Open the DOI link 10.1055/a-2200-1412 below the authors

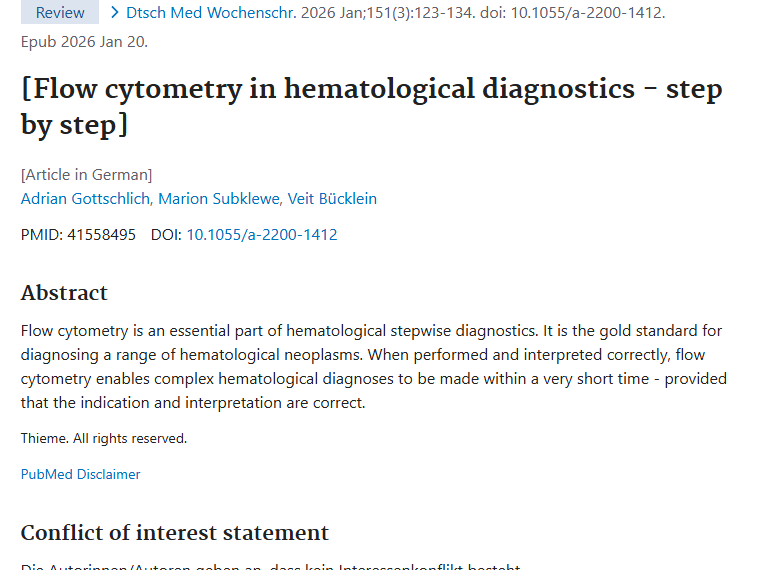coord(262,235)
